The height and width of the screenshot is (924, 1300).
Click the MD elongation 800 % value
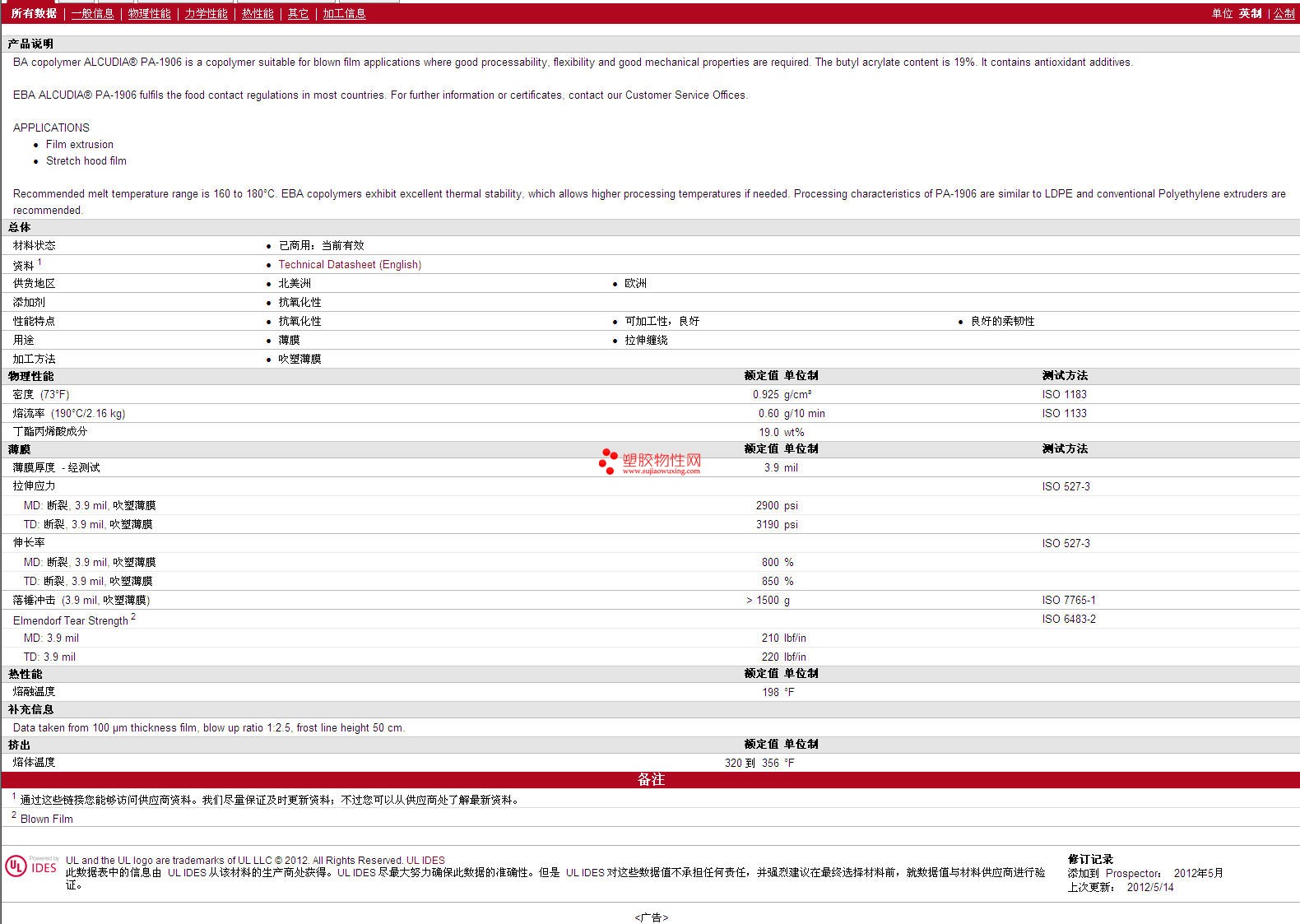778,563
